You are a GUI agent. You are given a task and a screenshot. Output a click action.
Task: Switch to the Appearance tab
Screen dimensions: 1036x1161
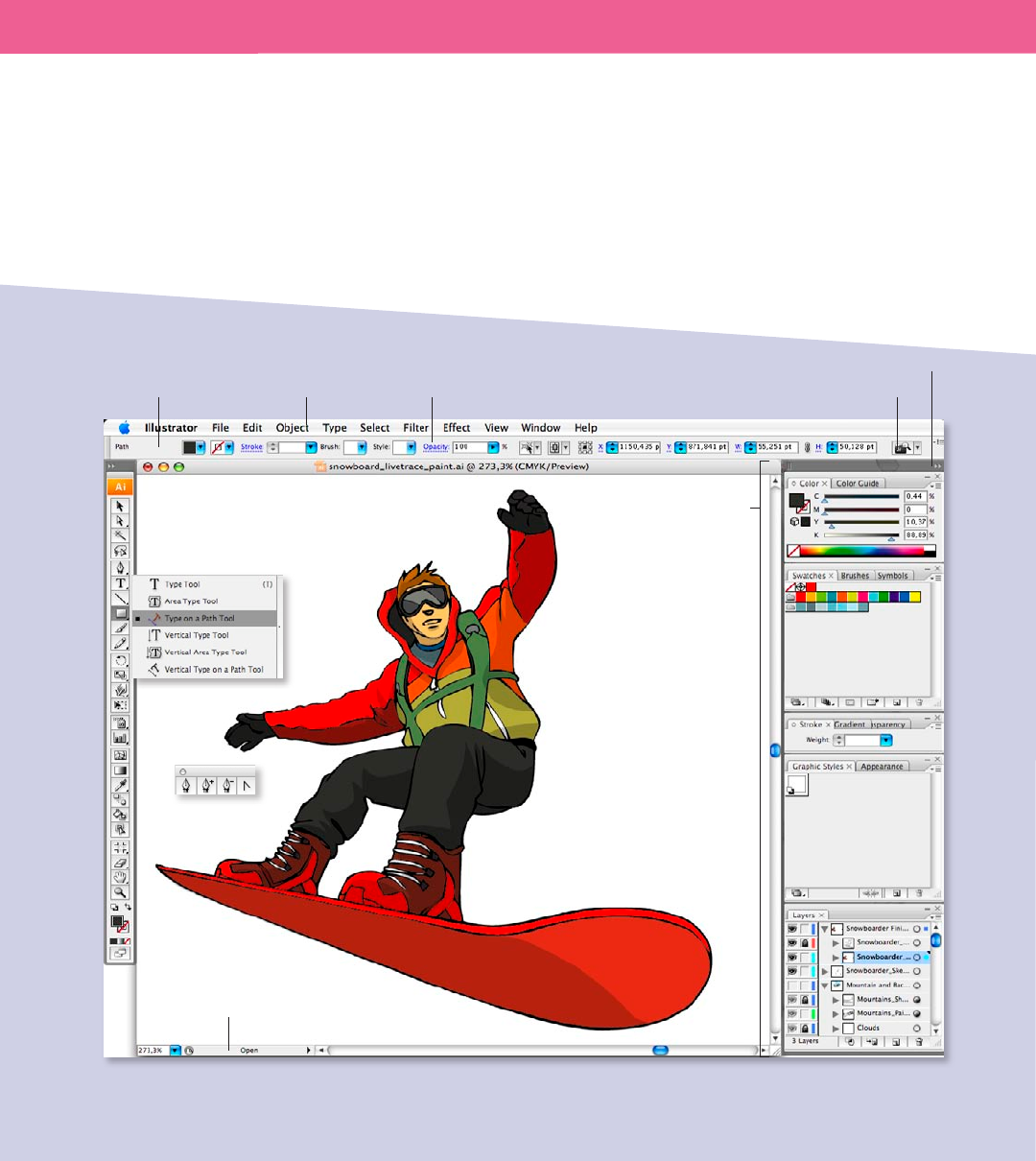click(882, 767)
